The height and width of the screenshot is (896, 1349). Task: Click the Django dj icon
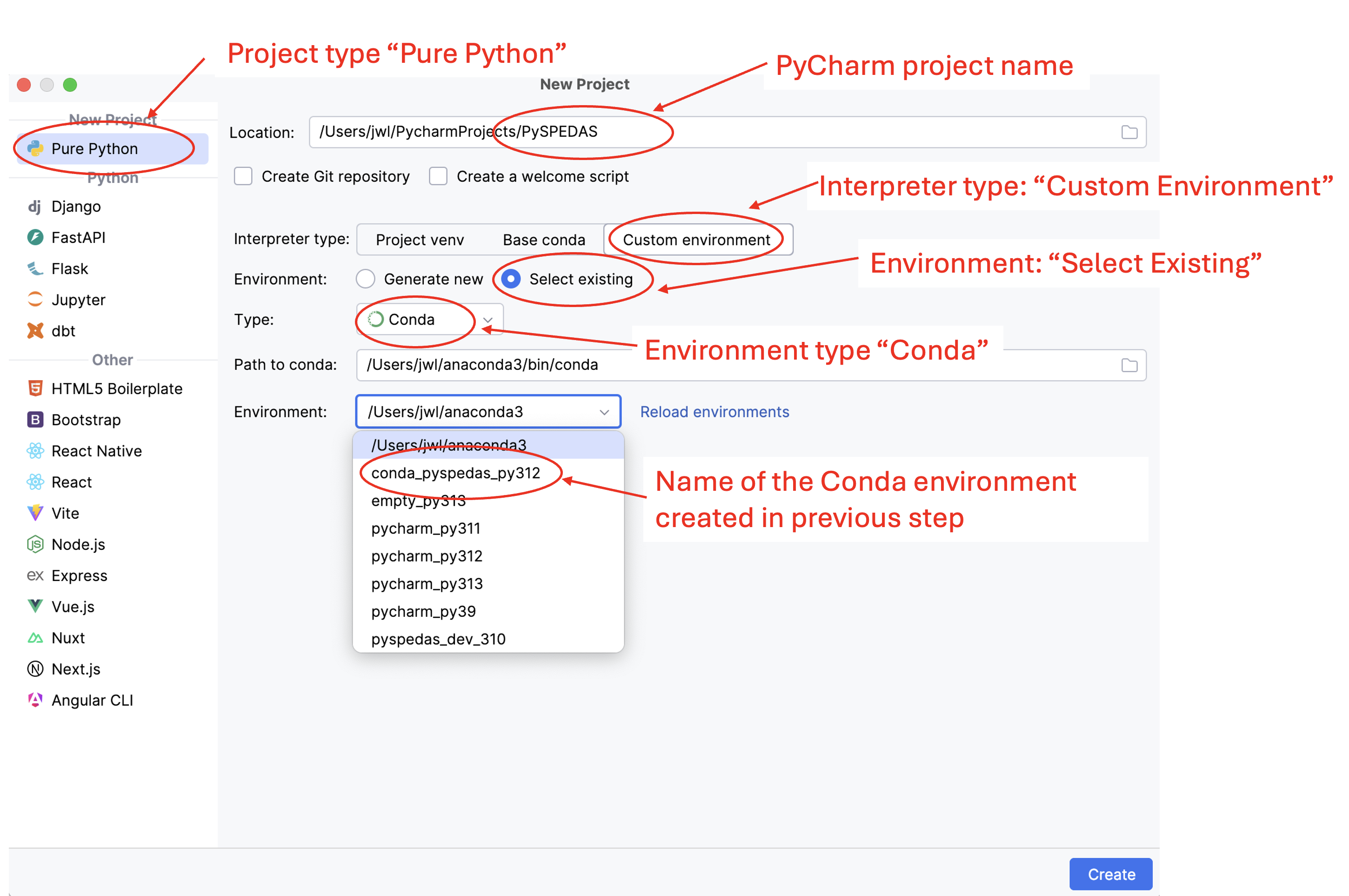(x=35, y=206)
